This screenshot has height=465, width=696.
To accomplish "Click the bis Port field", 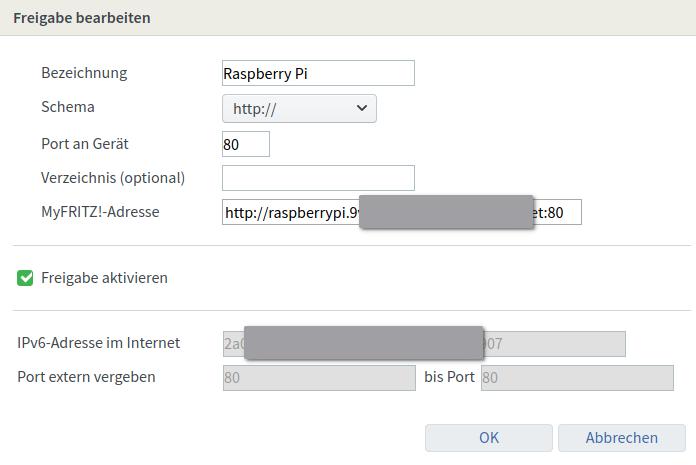I will coord(577,378).
